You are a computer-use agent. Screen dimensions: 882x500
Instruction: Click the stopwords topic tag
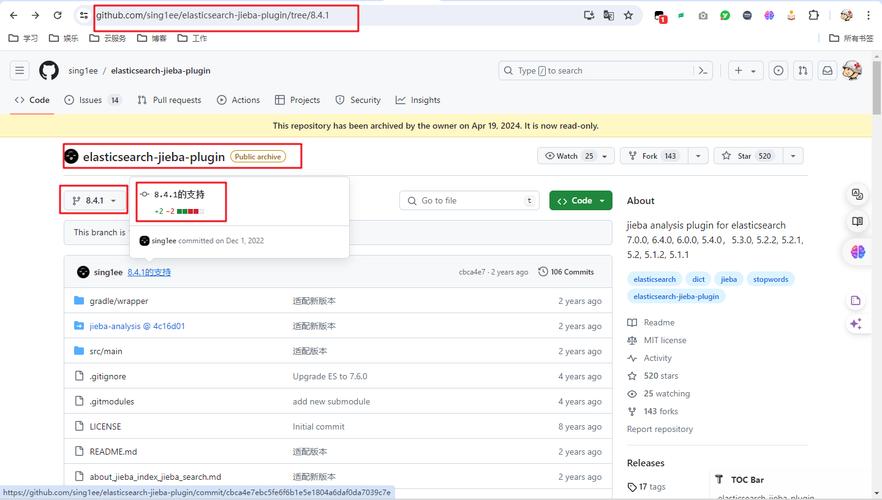771,279
